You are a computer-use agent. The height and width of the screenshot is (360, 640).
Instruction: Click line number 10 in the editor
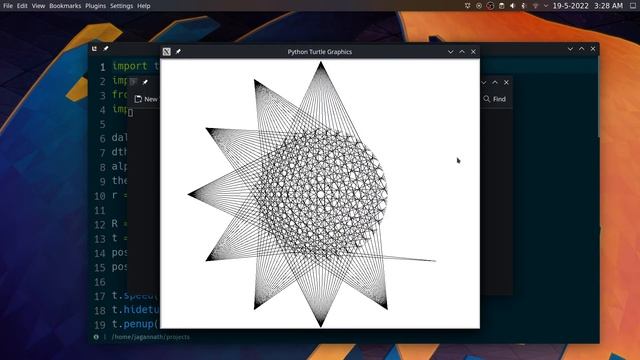[x=100, y=196]
